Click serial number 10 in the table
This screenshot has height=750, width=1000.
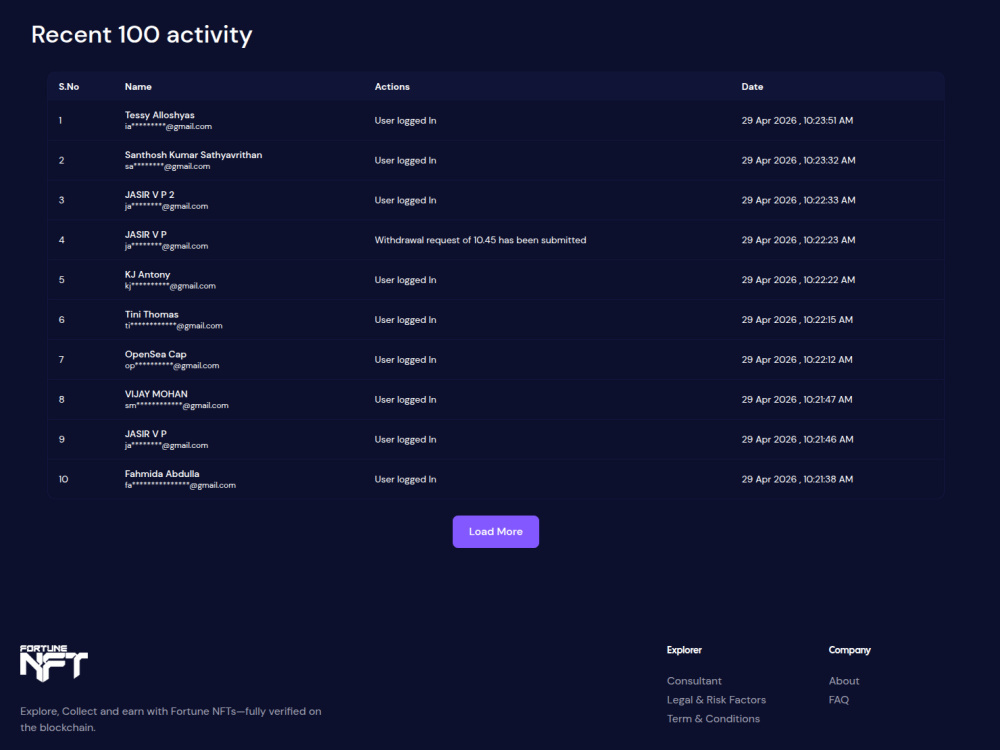63,479
